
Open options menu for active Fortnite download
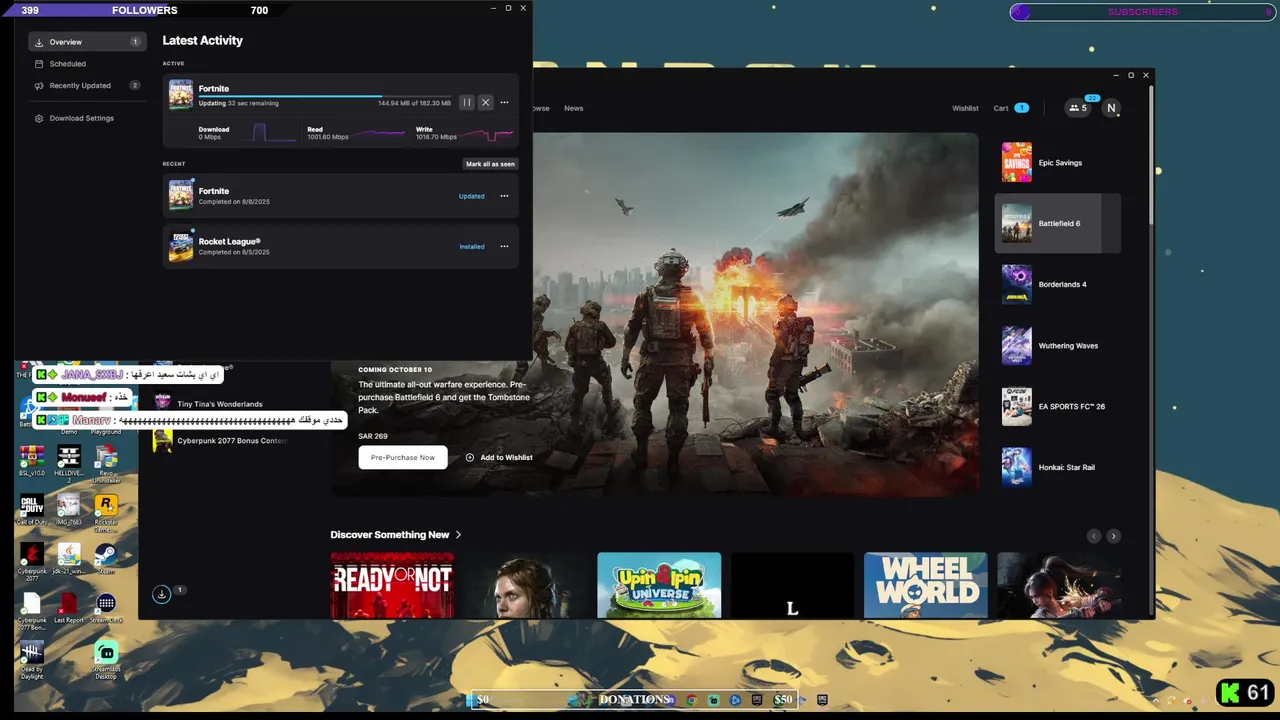tap(504, 102)
